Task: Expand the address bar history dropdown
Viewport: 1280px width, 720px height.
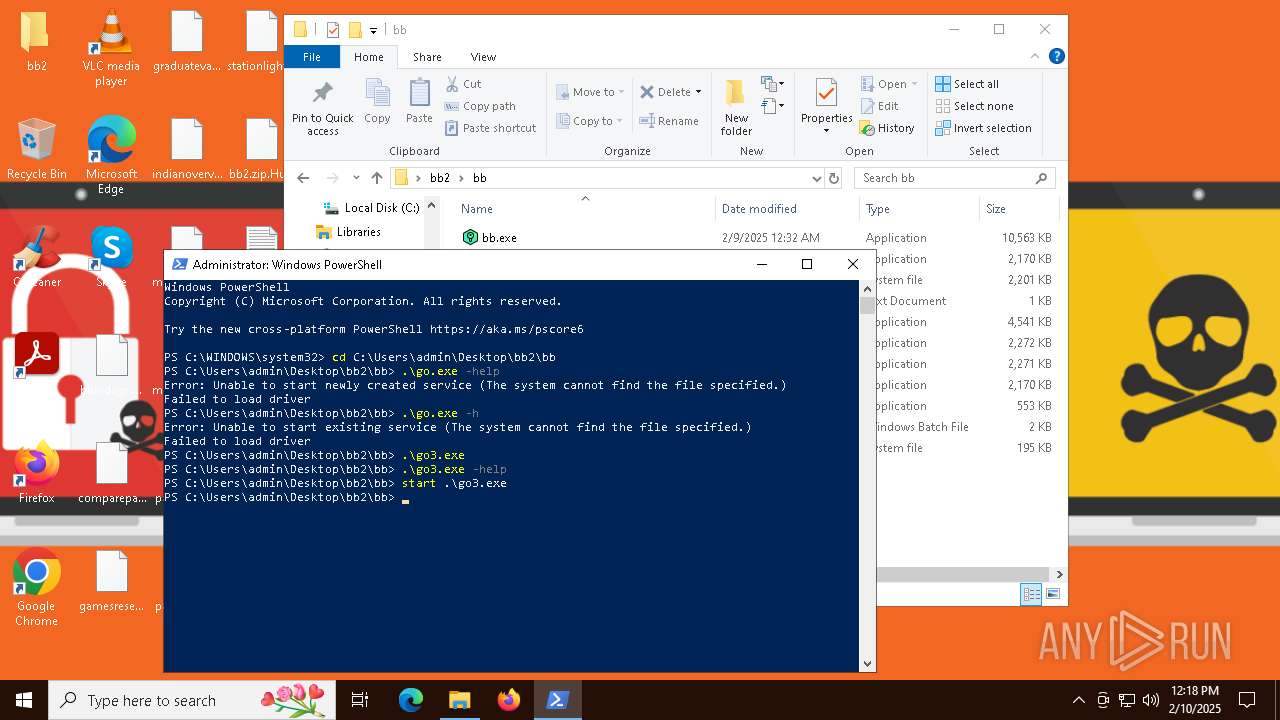Action: click(x=817, y=178)
